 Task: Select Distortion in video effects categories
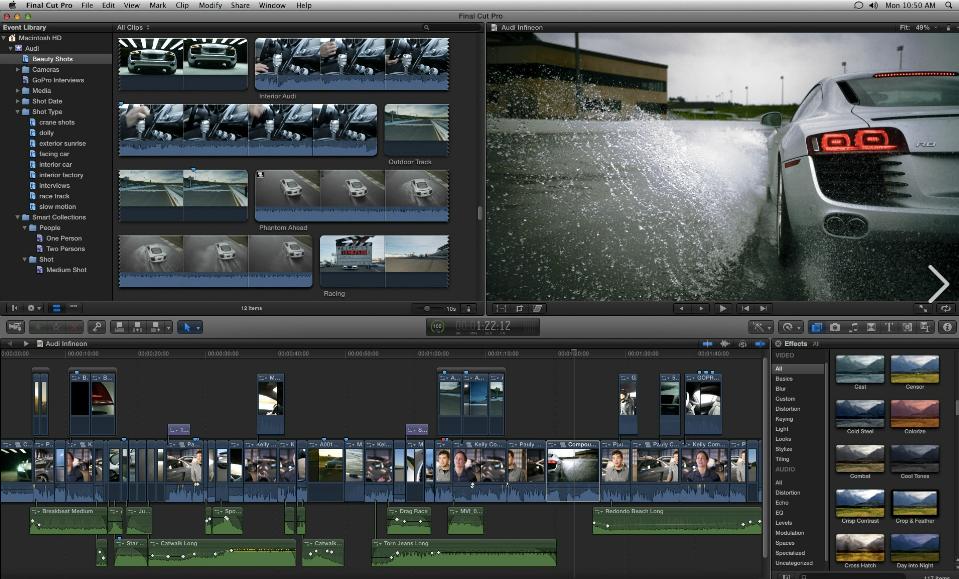click(x=786, y=408)
